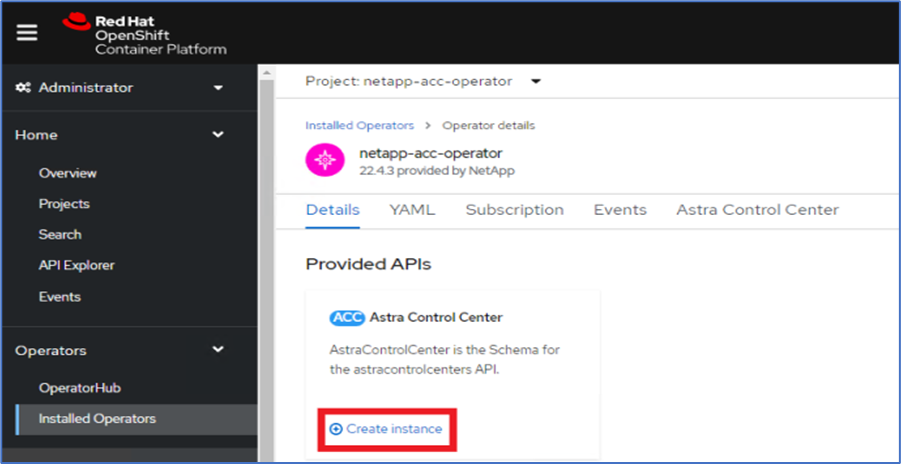Open OperatorHub in the sidebar

pos(80,387)
